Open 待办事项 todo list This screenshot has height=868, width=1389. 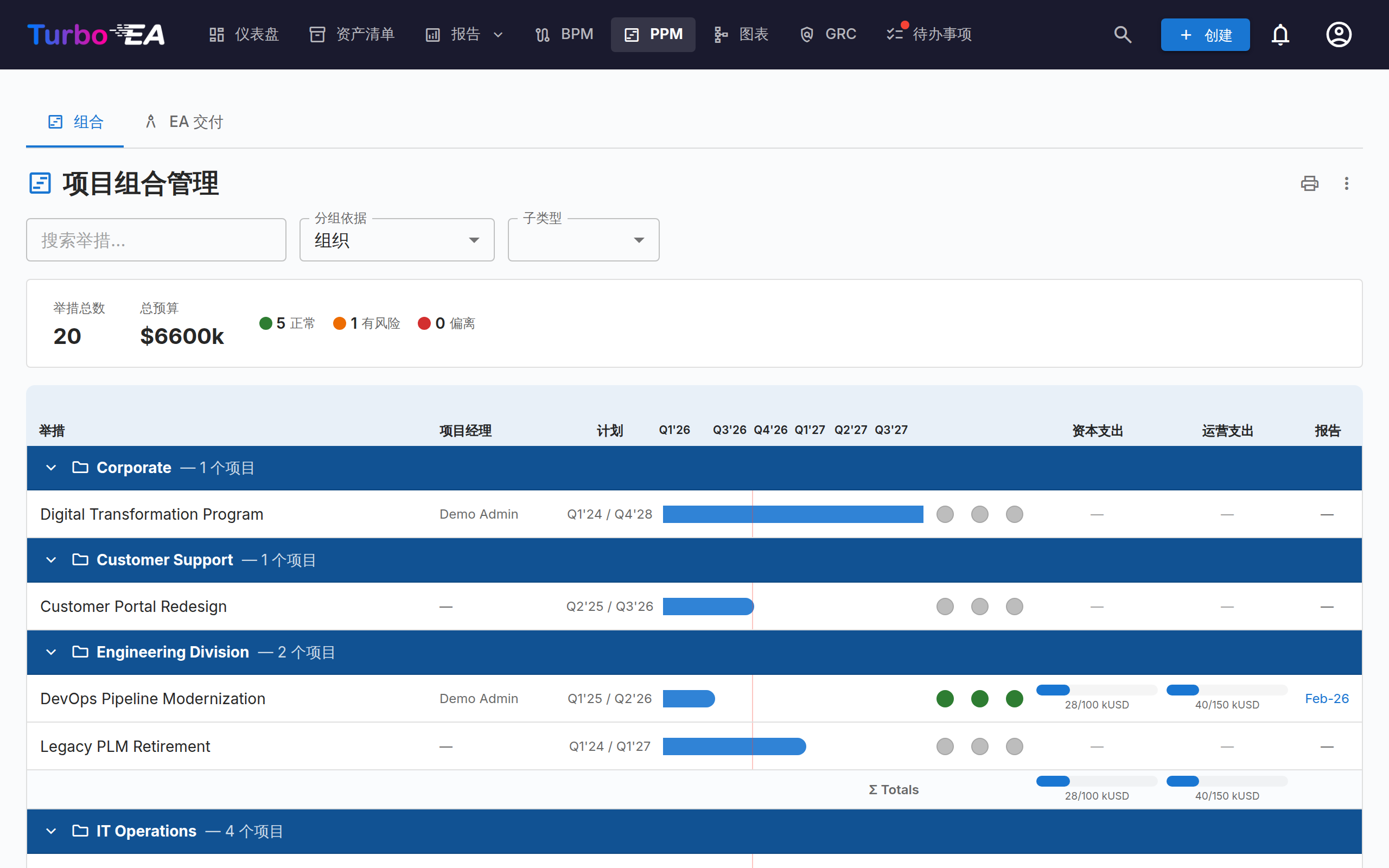pos(929,34)
